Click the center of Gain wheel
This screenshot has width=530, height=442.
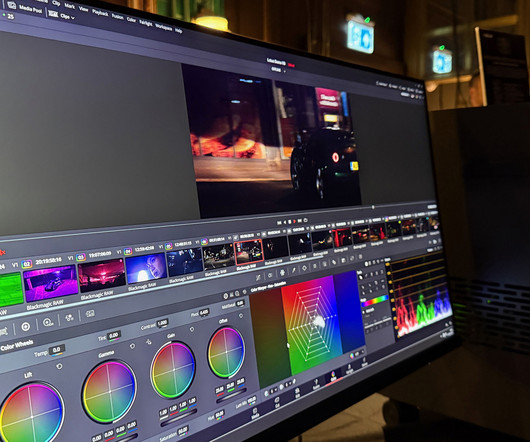point(173,370)
